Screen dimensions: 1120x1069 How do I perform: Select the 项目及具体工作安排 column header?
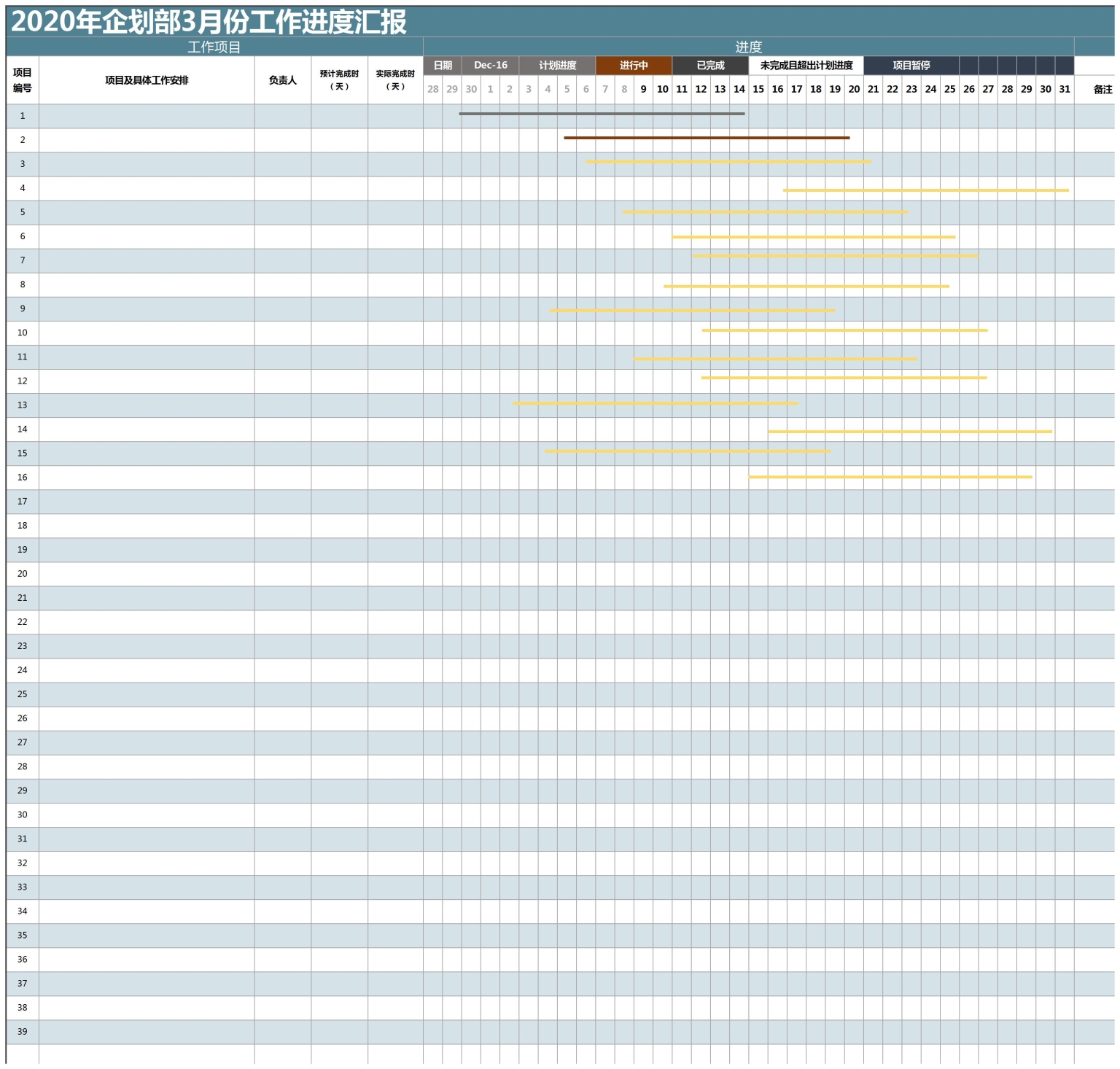147,80
